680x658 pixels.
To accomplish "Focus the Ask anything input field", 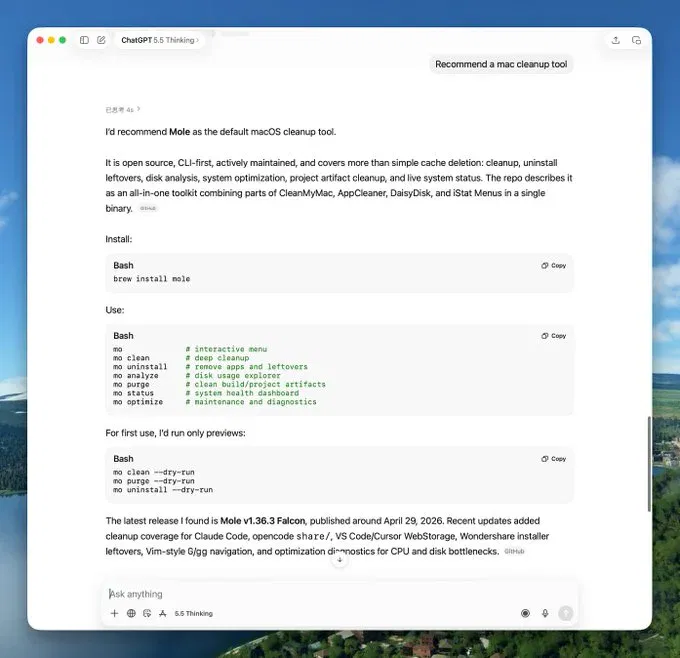I will click(340, 594).
